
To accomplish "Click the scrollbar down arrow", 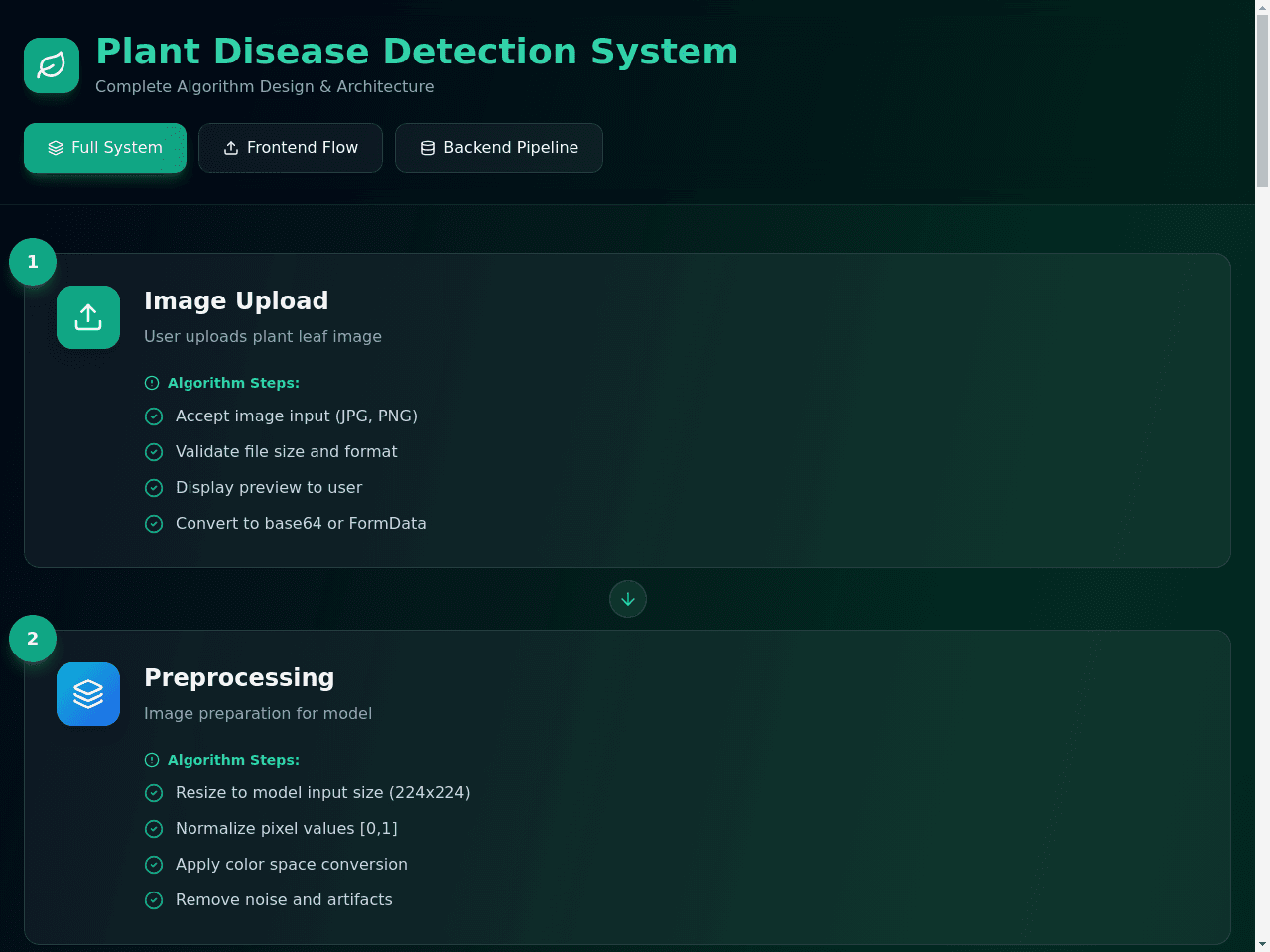I will [x=1262, y=944].
